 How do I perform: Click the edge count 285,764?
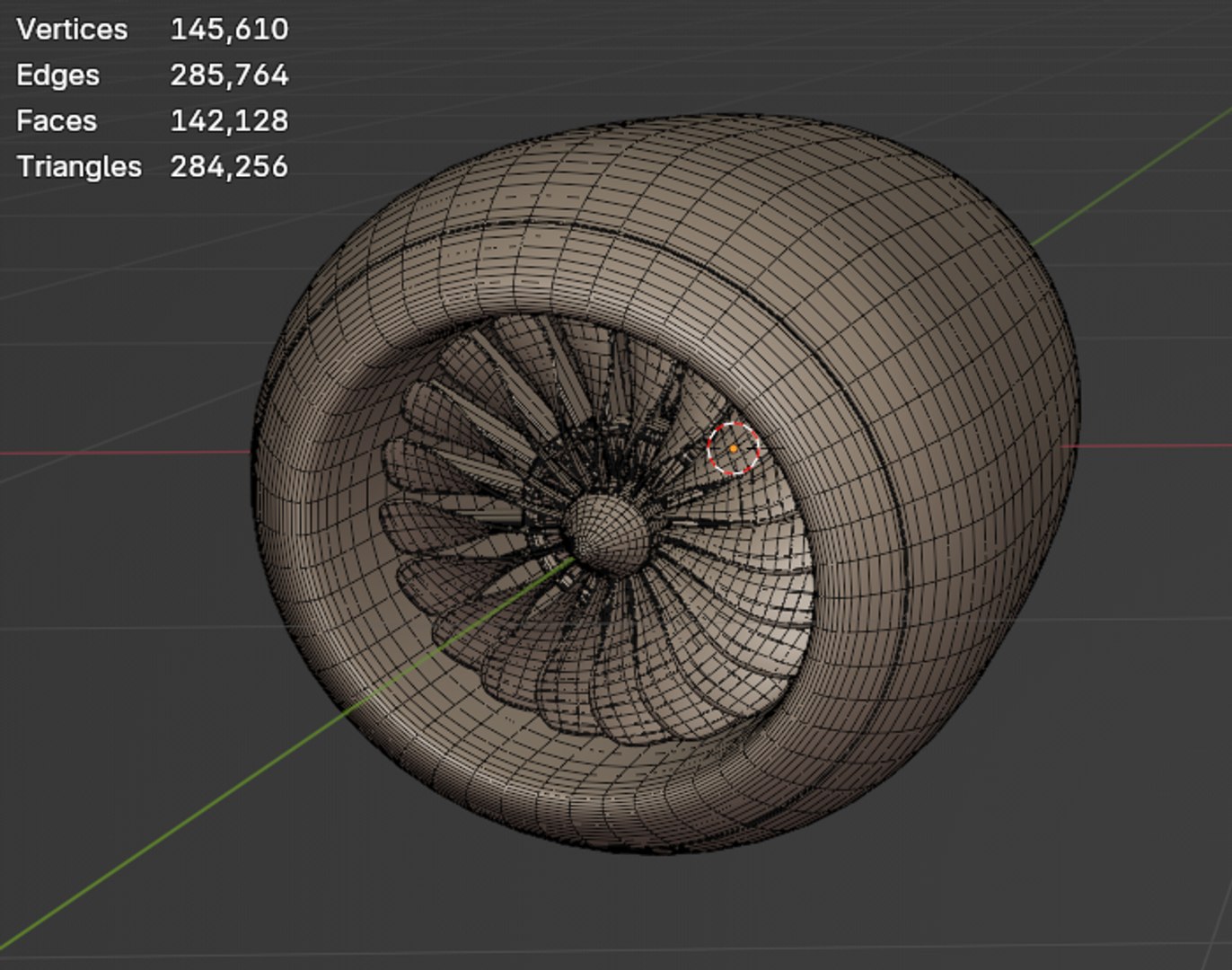tap(229, 75)
